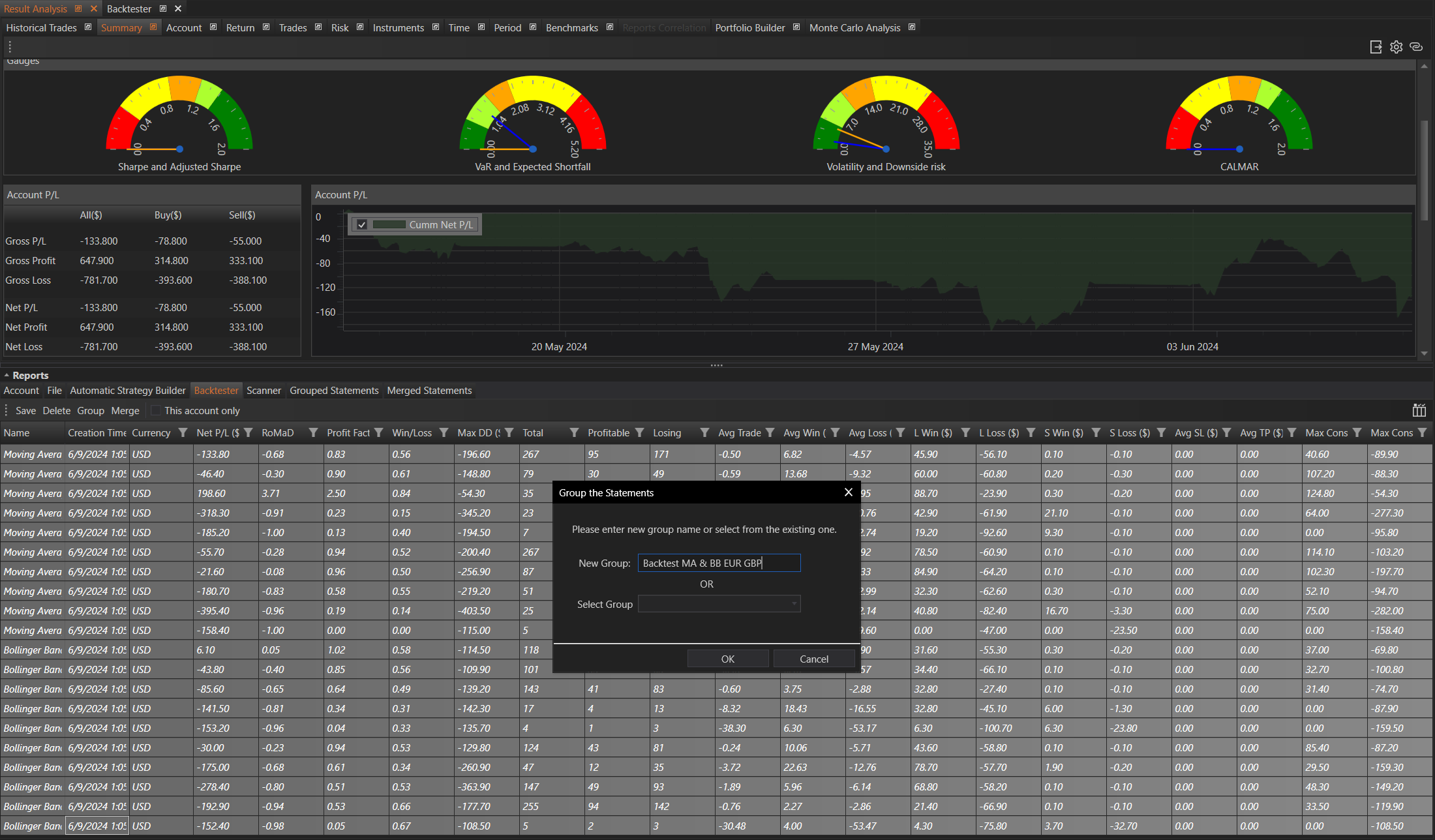Click the Merge toolbar button
1435x840 pixels.
(125, 411)
